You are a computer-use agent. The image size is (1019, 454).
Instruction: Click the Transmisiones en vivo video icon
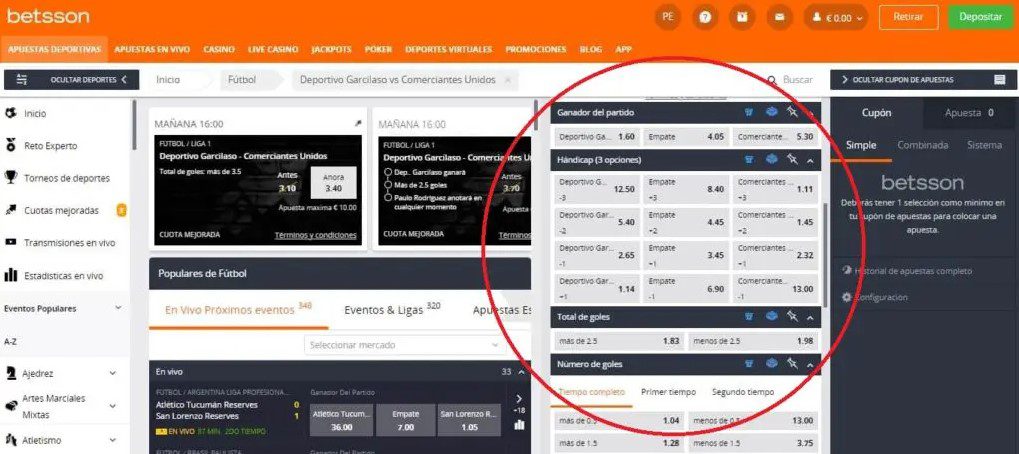click(10, 242)
